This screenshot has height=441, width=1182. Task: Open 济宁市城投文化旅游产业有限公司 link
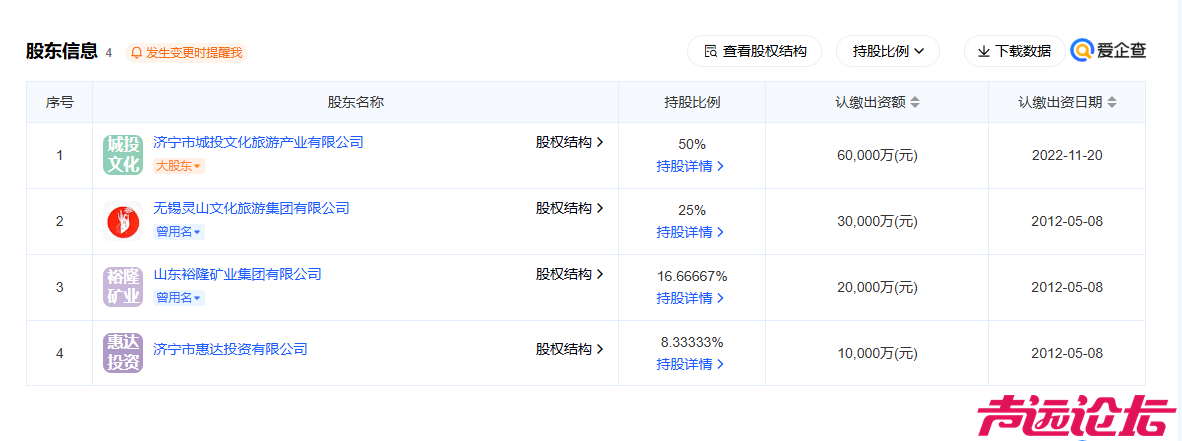click(x=258, y=142)
